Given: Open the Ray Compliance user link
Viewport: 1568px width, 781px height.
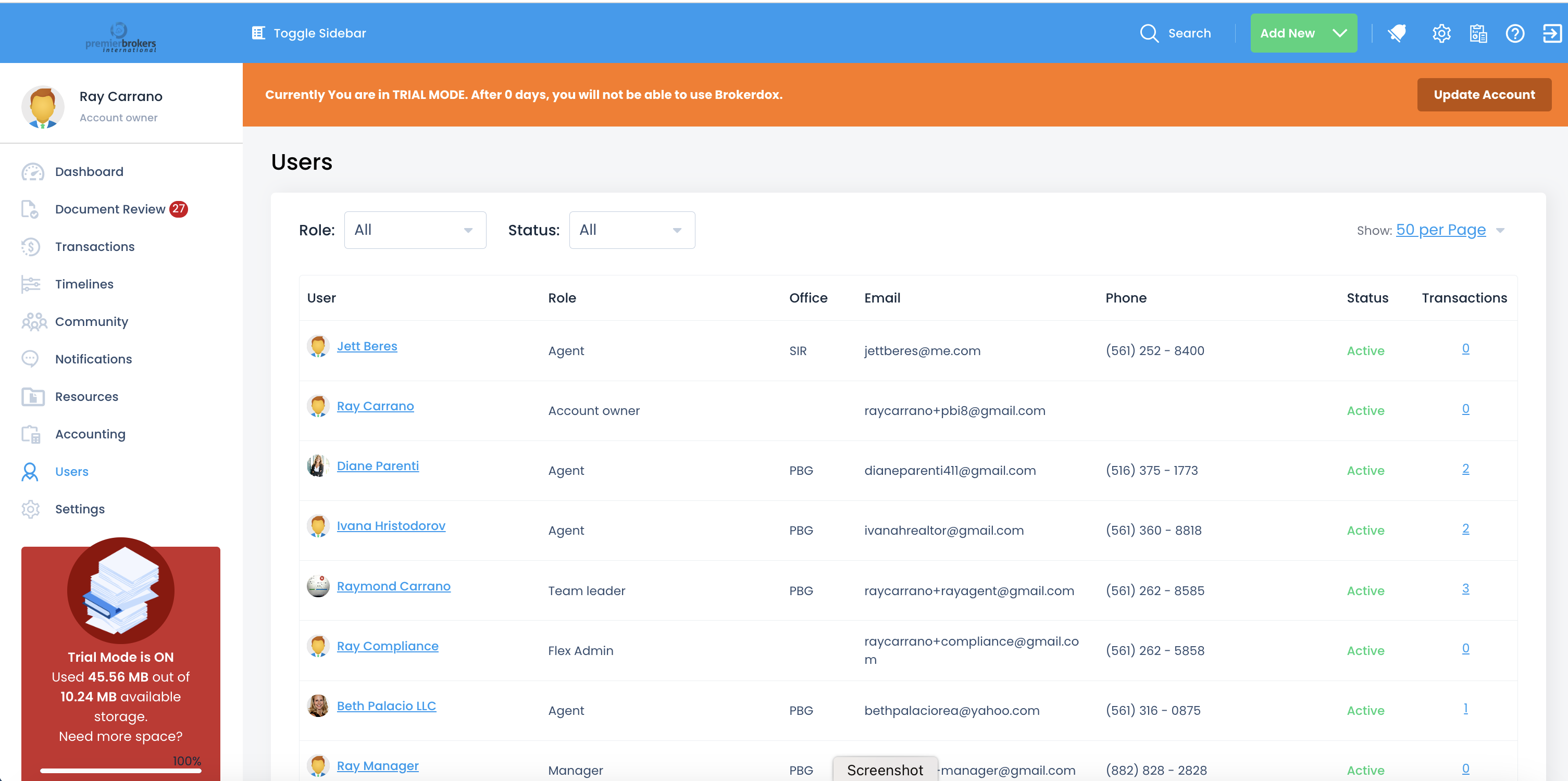Looking at the screenshot, I should point(387,646).
